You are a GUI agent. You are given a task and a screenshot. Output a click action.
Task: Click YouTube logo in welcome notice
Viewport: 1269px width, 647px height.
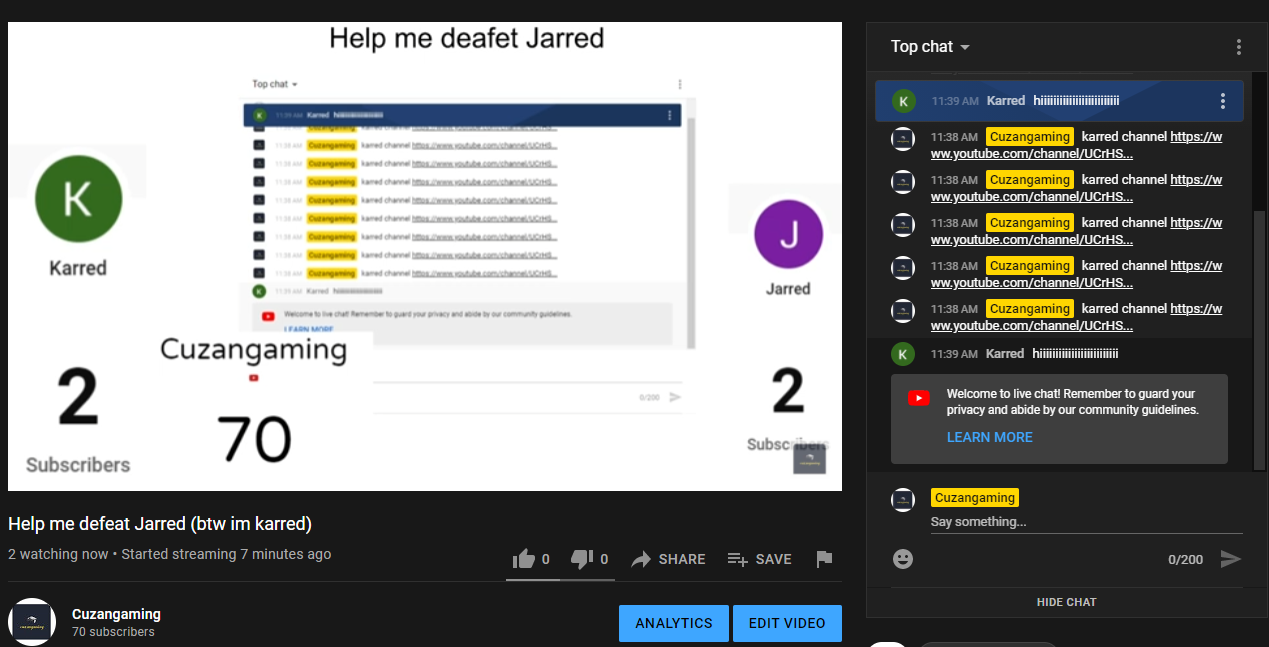click(918, 398)
